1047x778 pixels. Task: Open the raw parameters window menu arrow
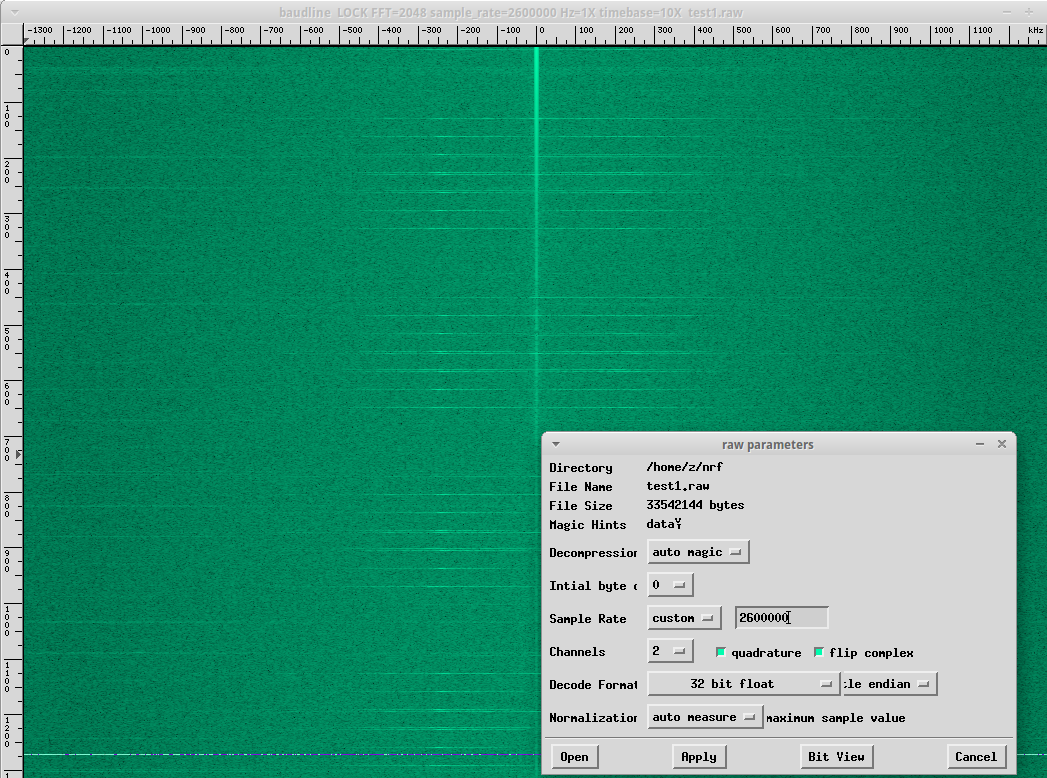(x=556, y=444)
